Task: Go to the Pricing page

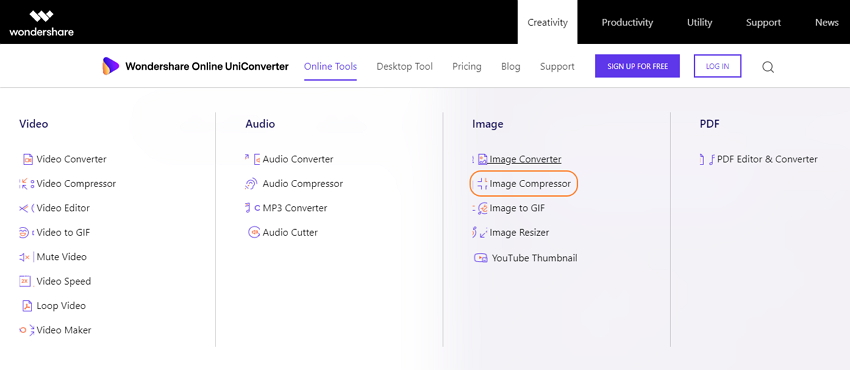Action: pos(467,67)
